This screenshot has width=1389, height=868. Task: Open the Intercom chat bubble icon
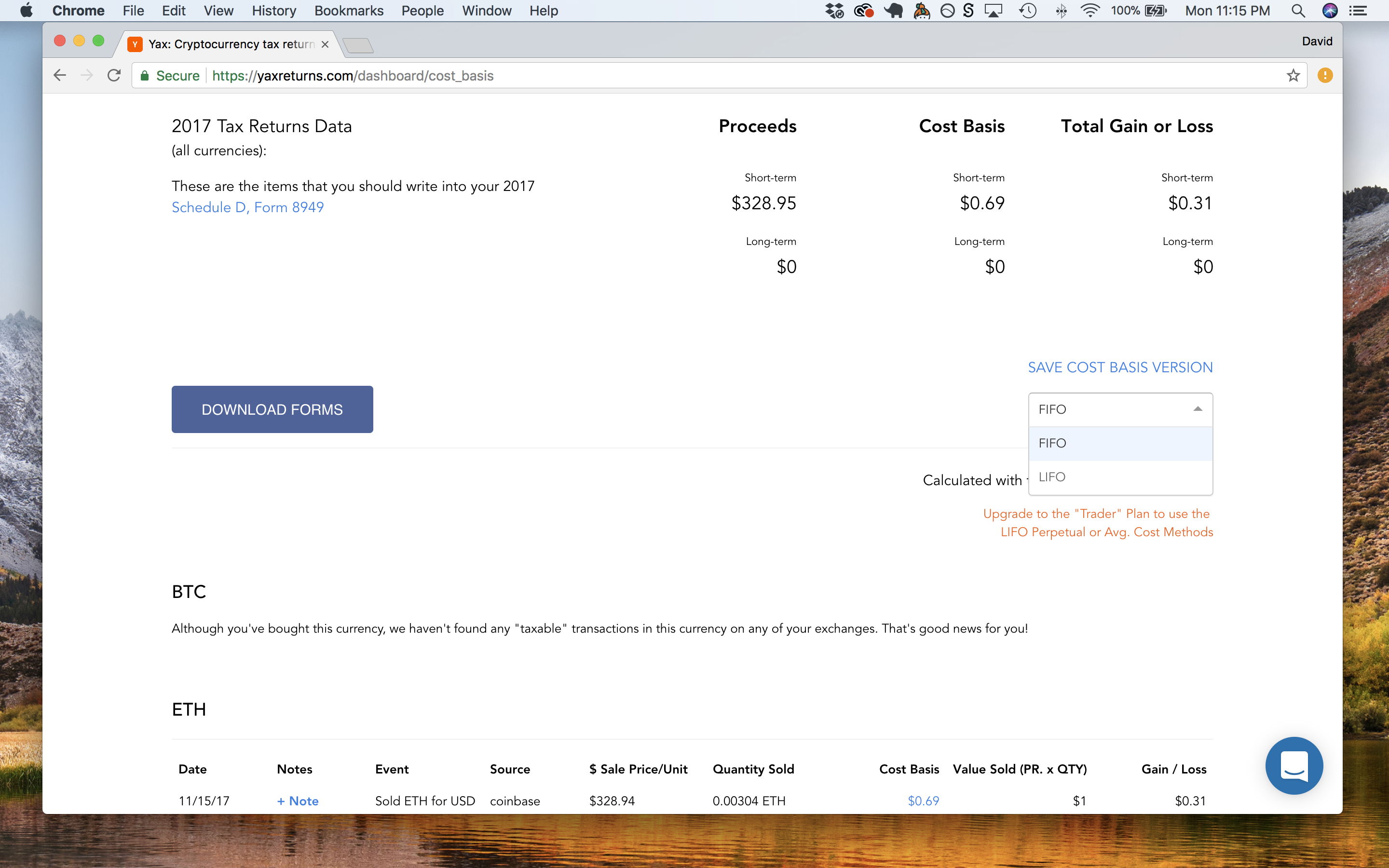coord(1294,765)
